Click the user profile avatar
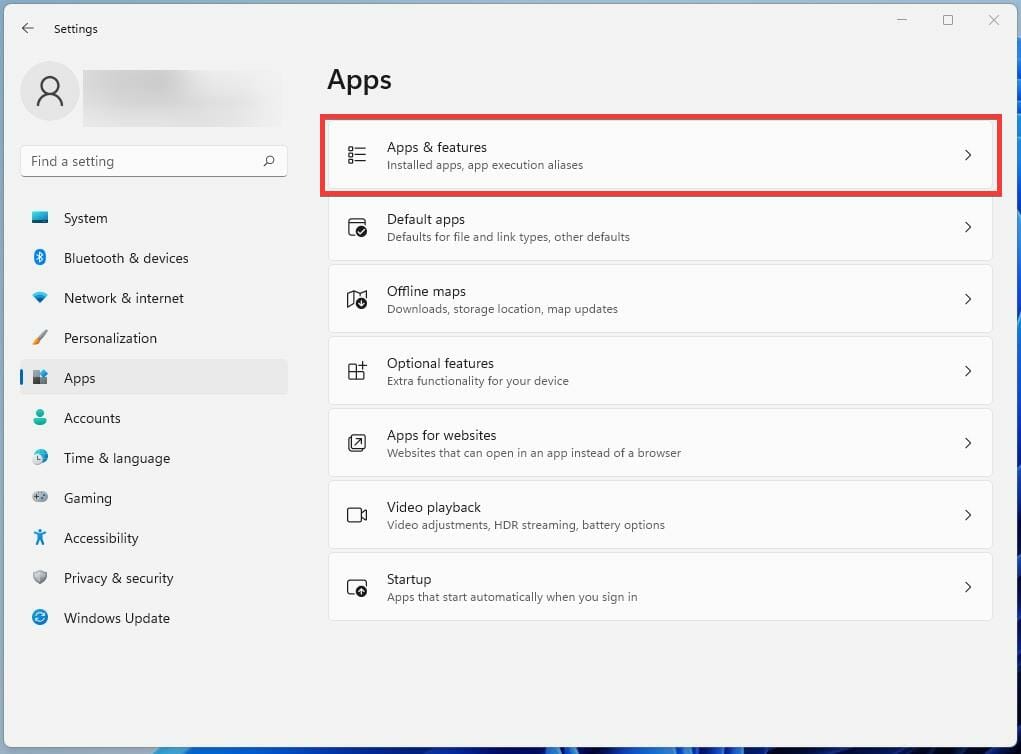 tap(50, 91)
